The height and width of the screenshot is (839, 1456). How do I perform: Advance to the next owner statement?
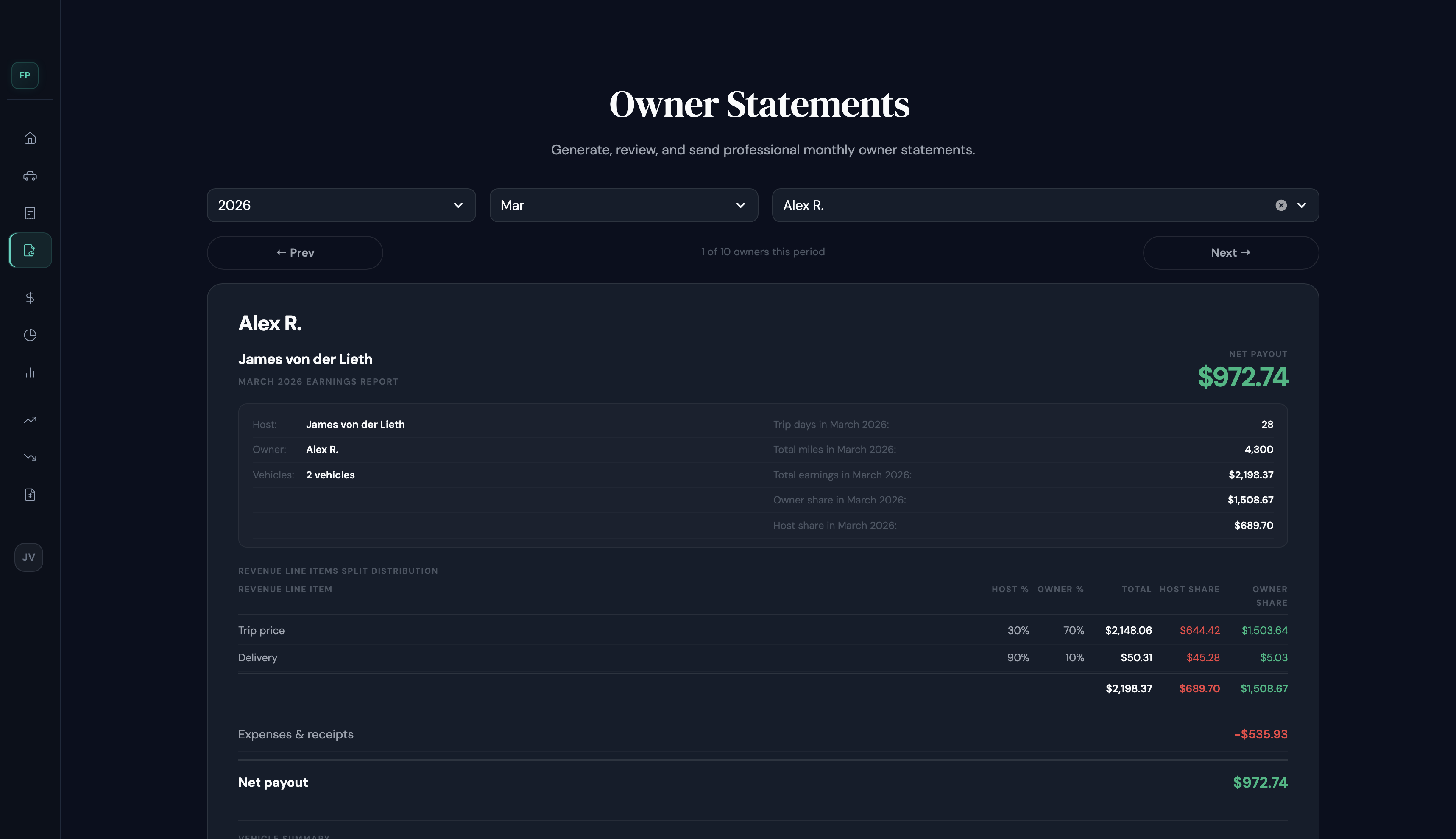click(1230, 252)
